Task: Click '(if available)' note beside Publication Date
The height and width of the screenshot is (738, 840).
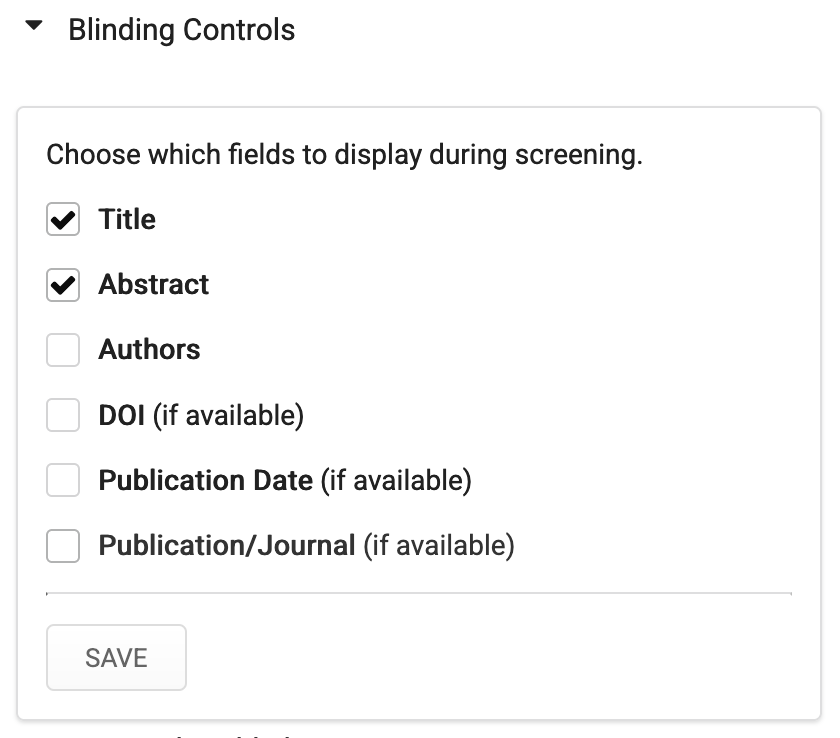Action: (395, 480)
